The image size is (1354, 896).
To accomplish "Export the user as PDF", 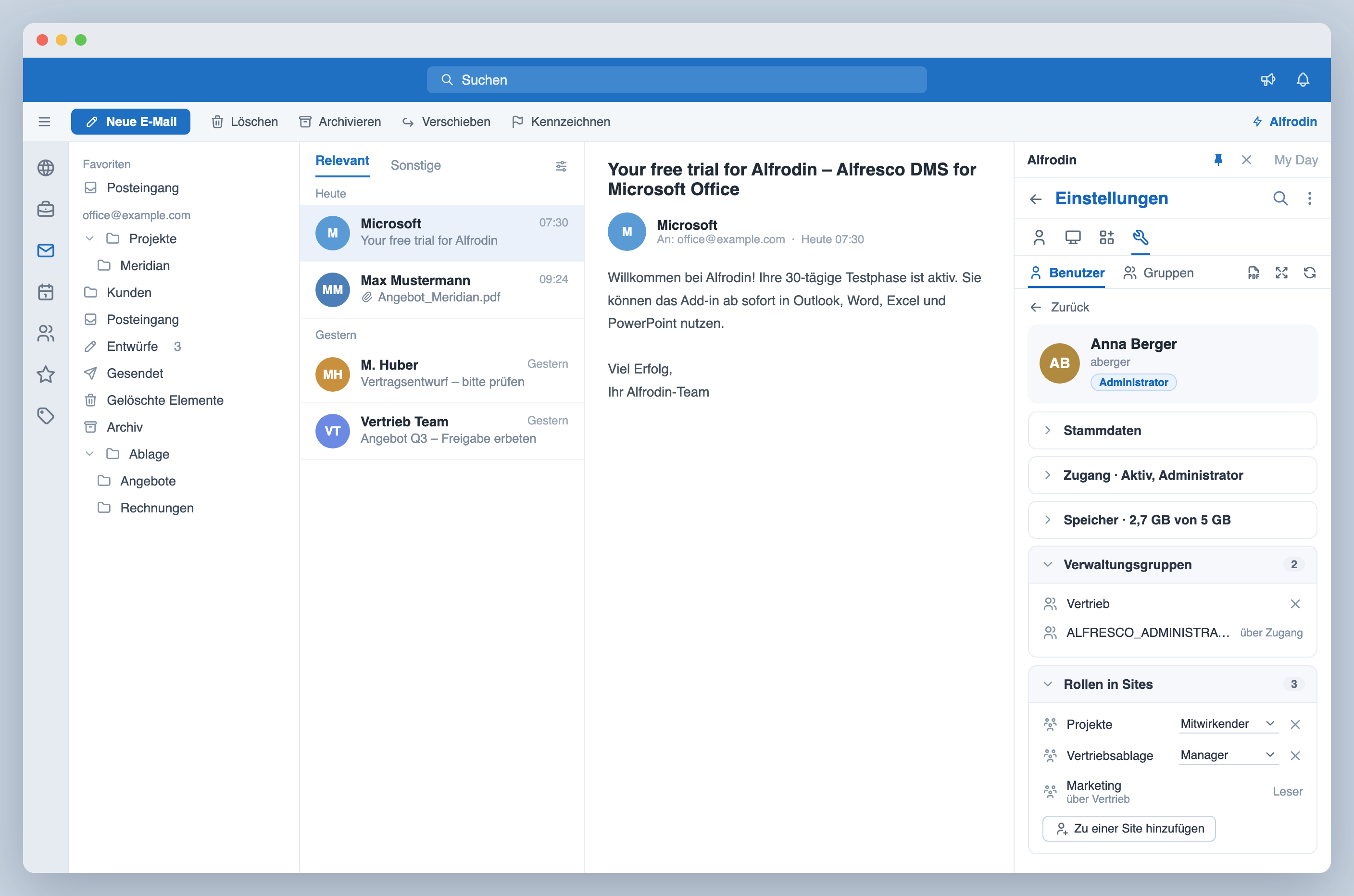I will pos(1254,273).
